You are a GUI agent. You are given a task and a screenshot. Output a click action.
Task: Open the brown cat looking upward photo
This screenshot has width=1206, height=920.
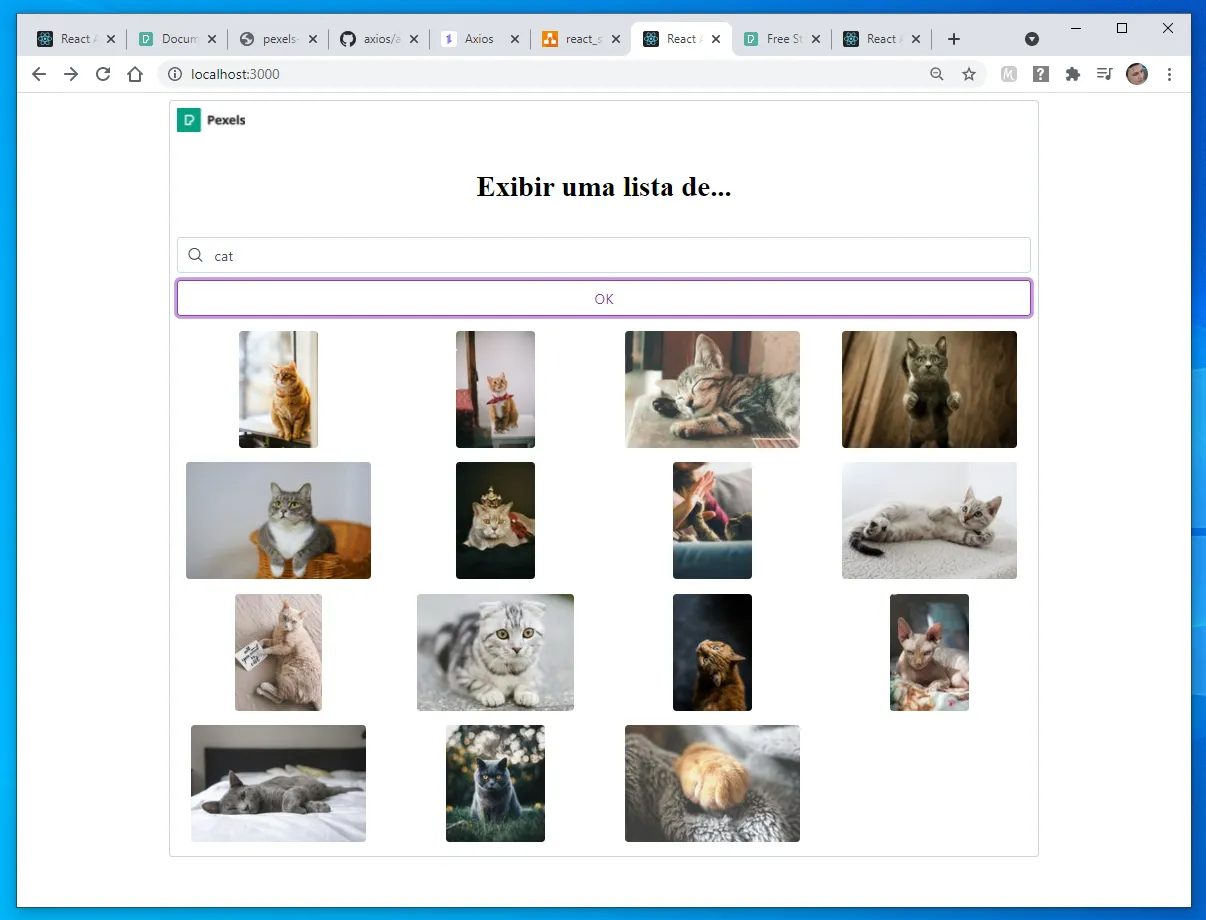[x=712, y=652]
